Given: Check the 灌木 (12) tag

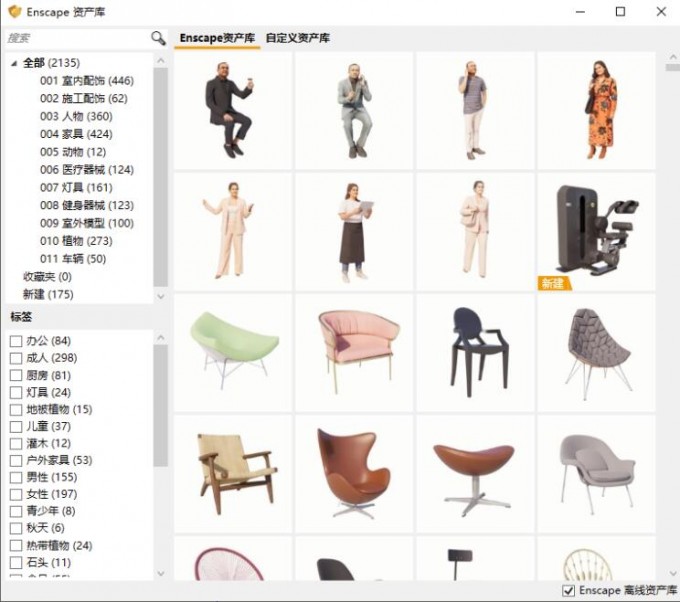Looking at the screenshot, I should [16, 443].
